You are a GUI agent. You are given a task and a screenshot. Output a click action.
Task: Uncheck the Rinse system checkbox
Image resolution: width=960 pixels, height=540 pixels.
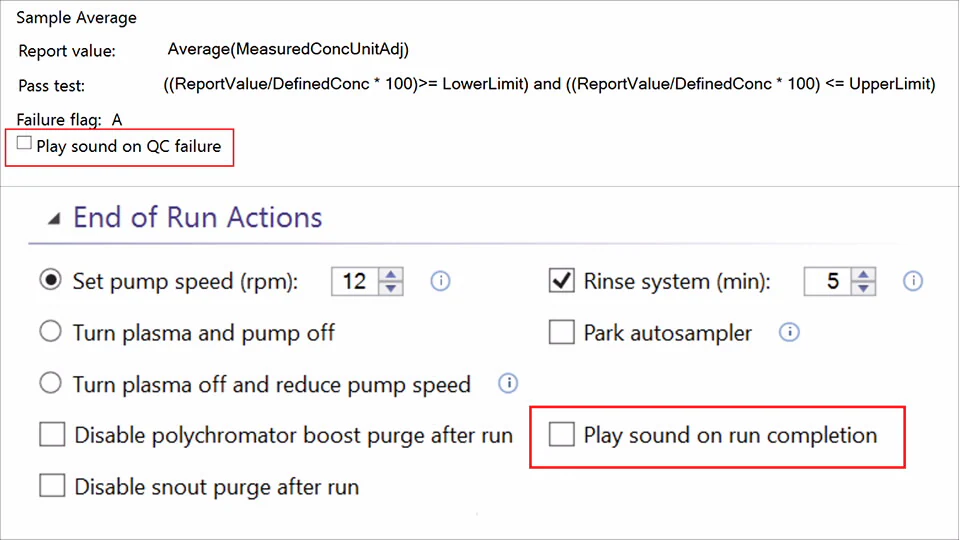pyautogui.click(x=562, y=281)
